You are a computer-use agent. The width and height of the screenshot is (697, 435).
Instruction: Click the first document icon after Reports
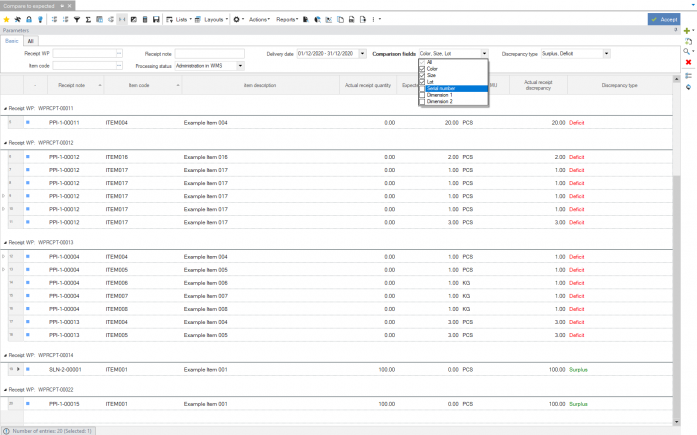click(306, 20)
